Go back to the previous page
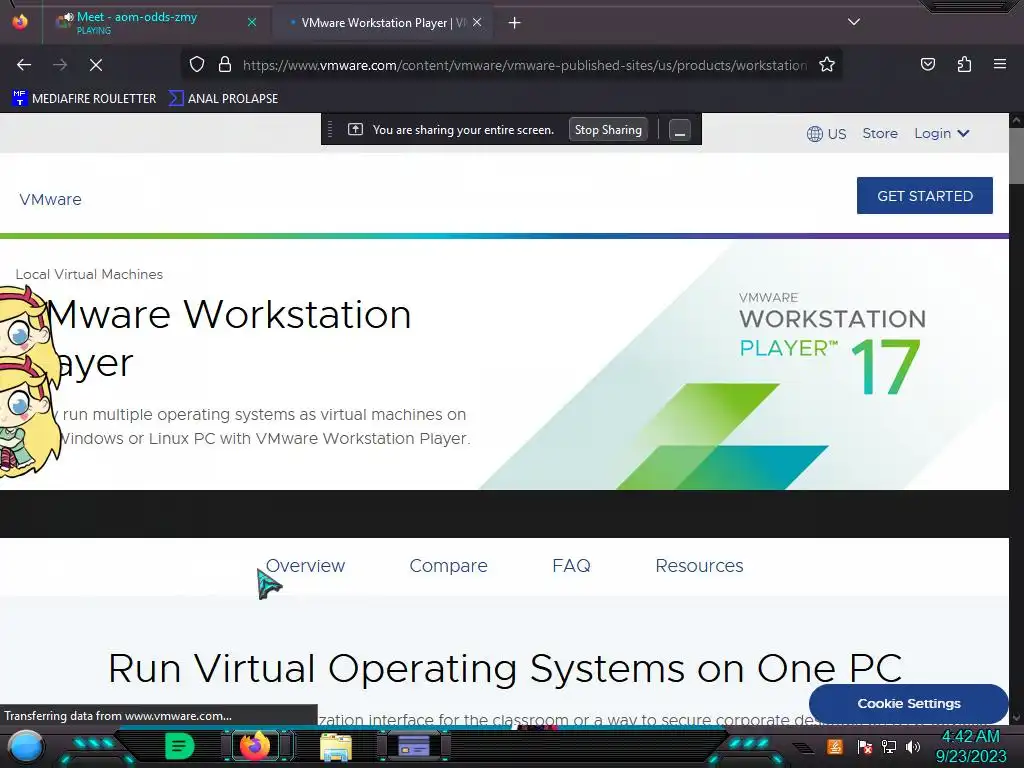 [x=24, y=65]
